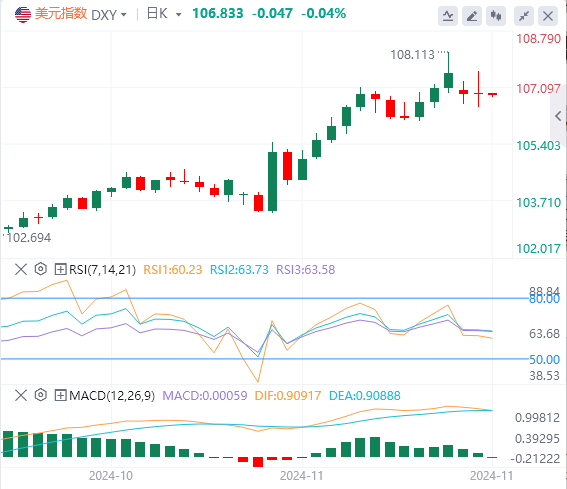
Task: Click the 102.694 low price label
Action: click(29, 238)
